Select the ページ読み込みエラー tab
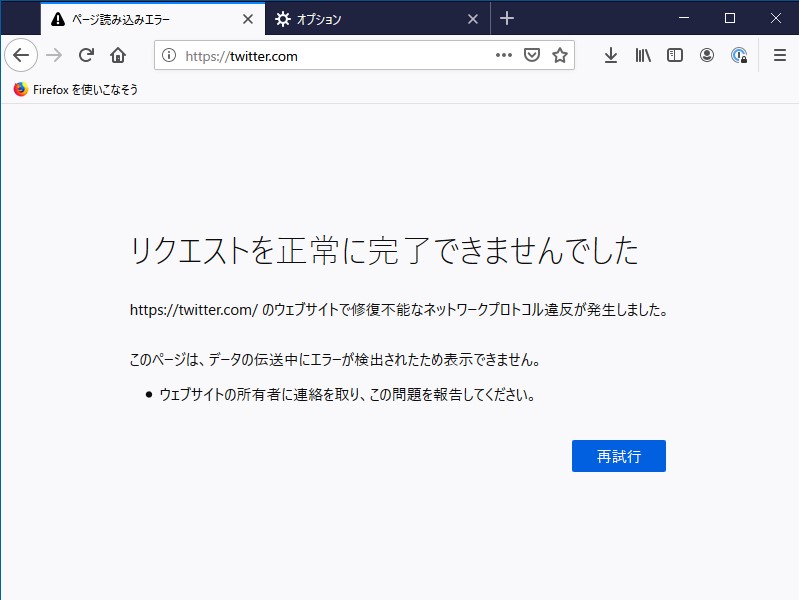The image size is (799, 600). [153, 19]
